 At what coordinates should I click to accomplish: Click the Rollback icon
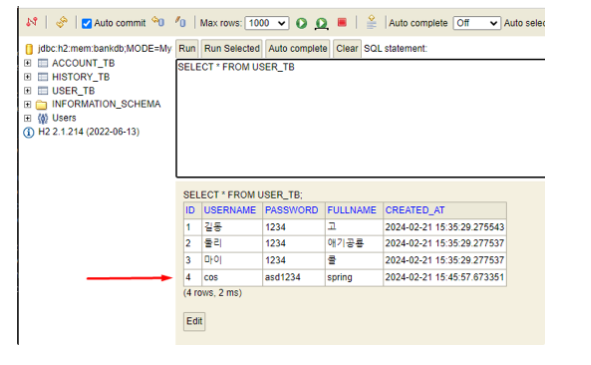pyautogui.click(x=158, y=21)
